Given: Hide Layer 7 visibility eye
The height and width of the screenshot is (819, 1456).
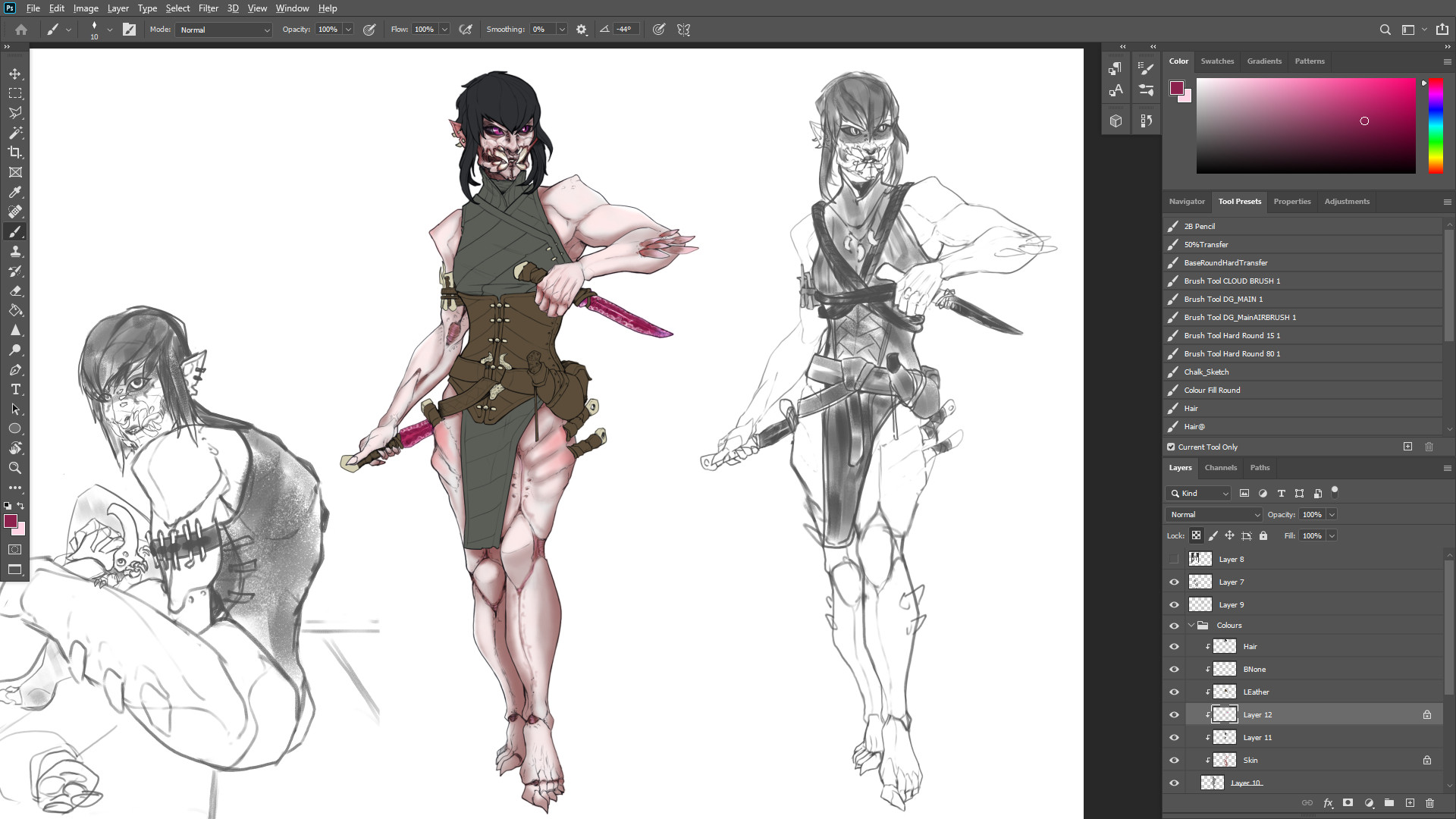Looking at the screenshot, I should tap(1174, 582).
